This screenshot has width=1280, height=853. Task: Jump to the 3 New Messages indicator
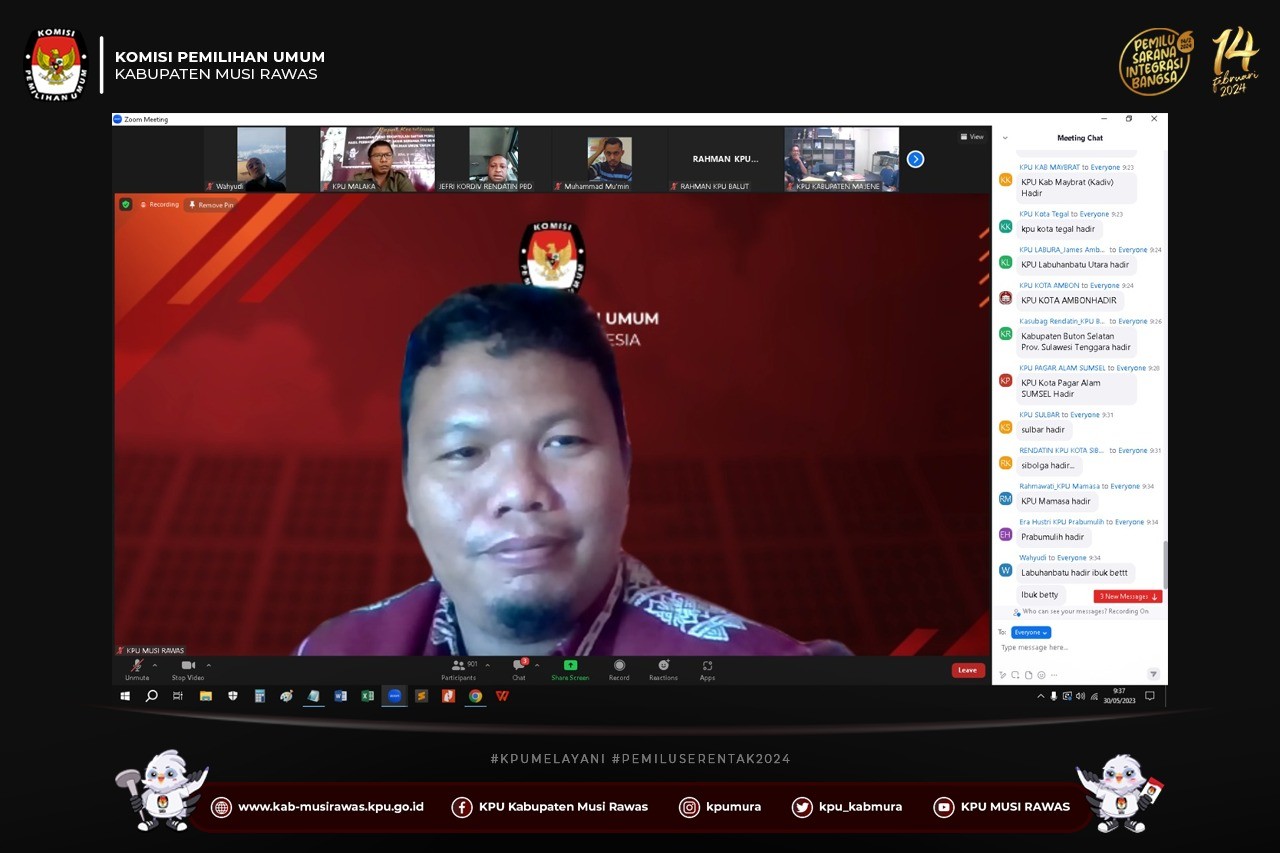tap(1127, 596)
